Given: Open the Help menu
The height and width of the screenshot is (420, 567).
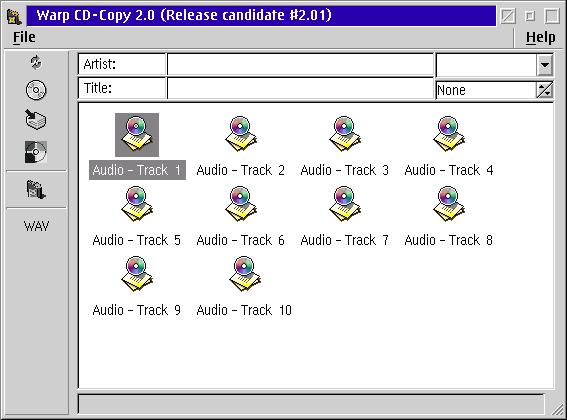Looking at the screenshot, I should (541, 37).
